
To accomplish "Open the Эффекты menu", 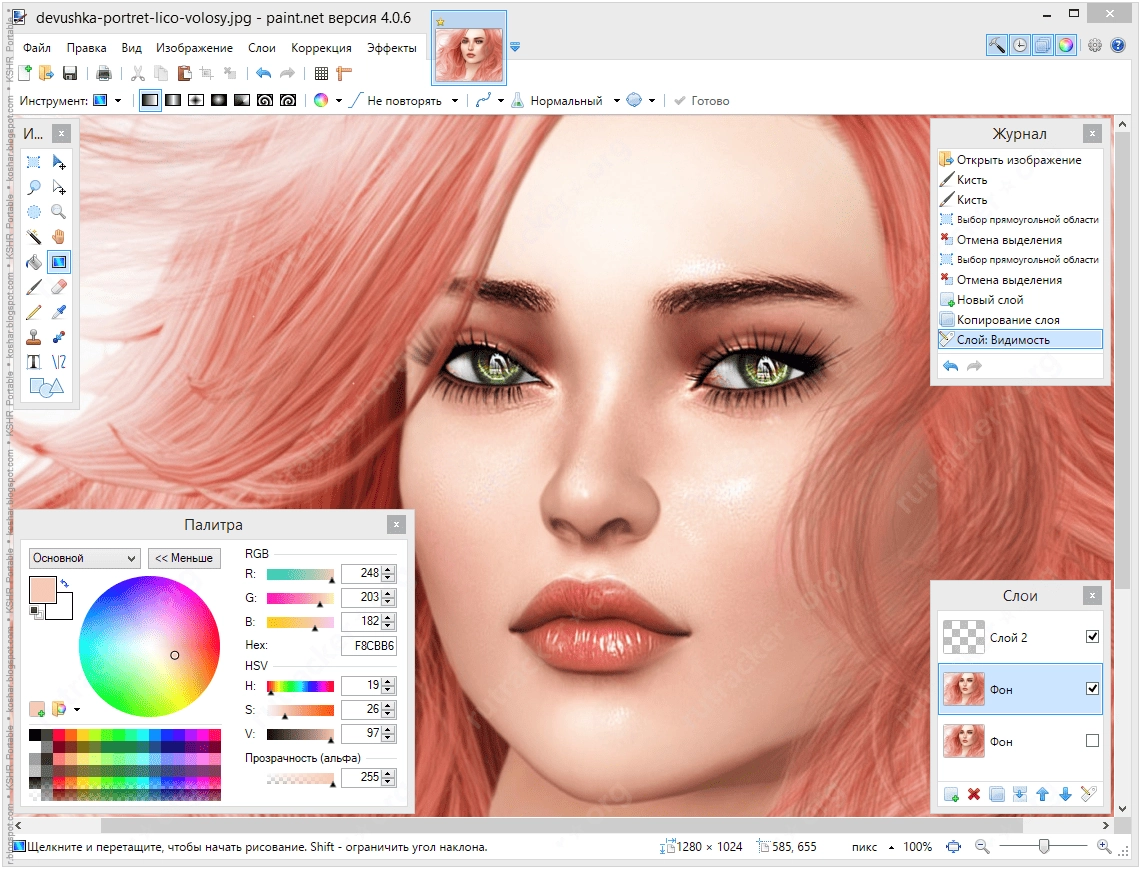I will [391, 48].
